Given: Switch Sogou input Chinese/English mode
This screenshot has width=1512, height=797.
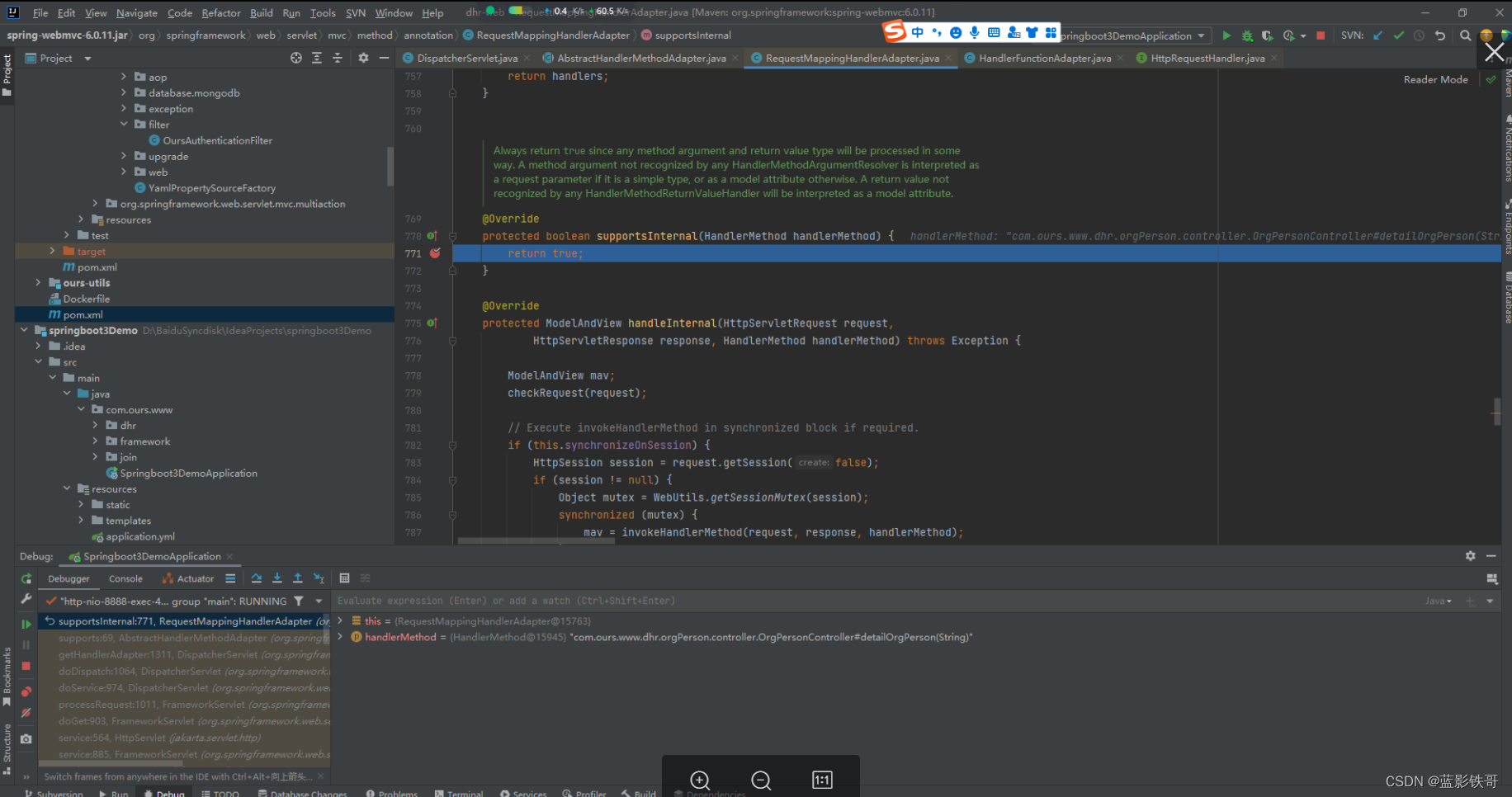Looking at the screenshot, I should (918, 32).
